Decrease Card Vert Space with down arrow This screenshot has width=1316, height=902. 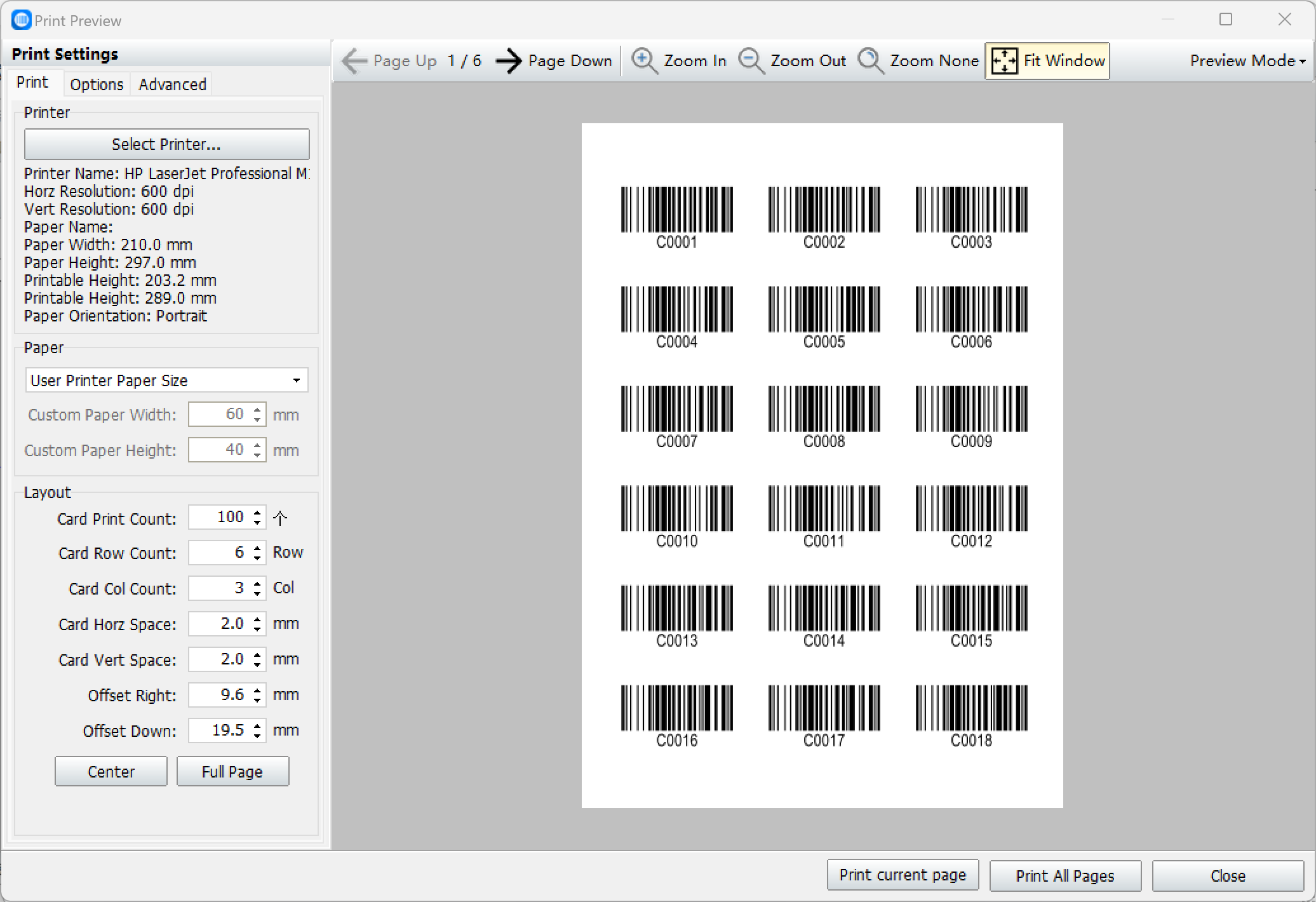pyautogui.click(x=257, y=665)
